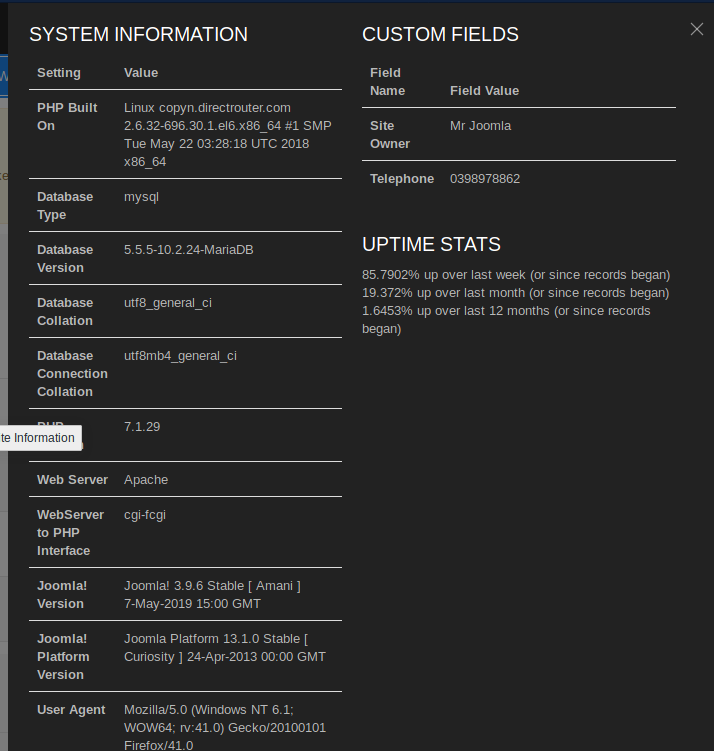Click the 'mysql' database type value
Image resolution: width=714 pixels, height=751 pixels.
(x=141, y=197)
